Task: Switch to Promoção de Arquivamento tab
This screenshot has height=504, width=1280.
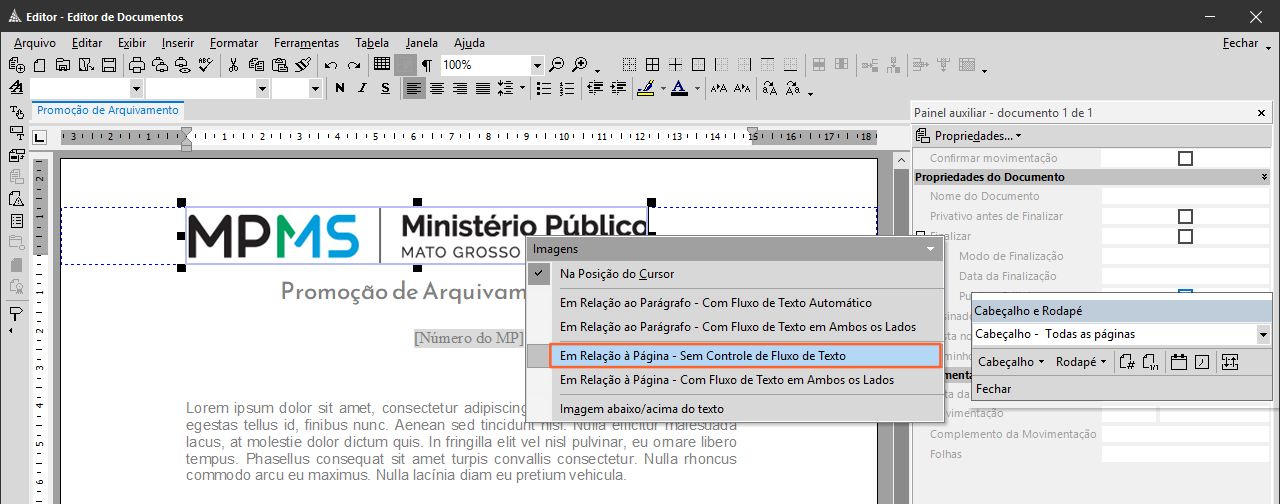Action: [x=108, y=111]
